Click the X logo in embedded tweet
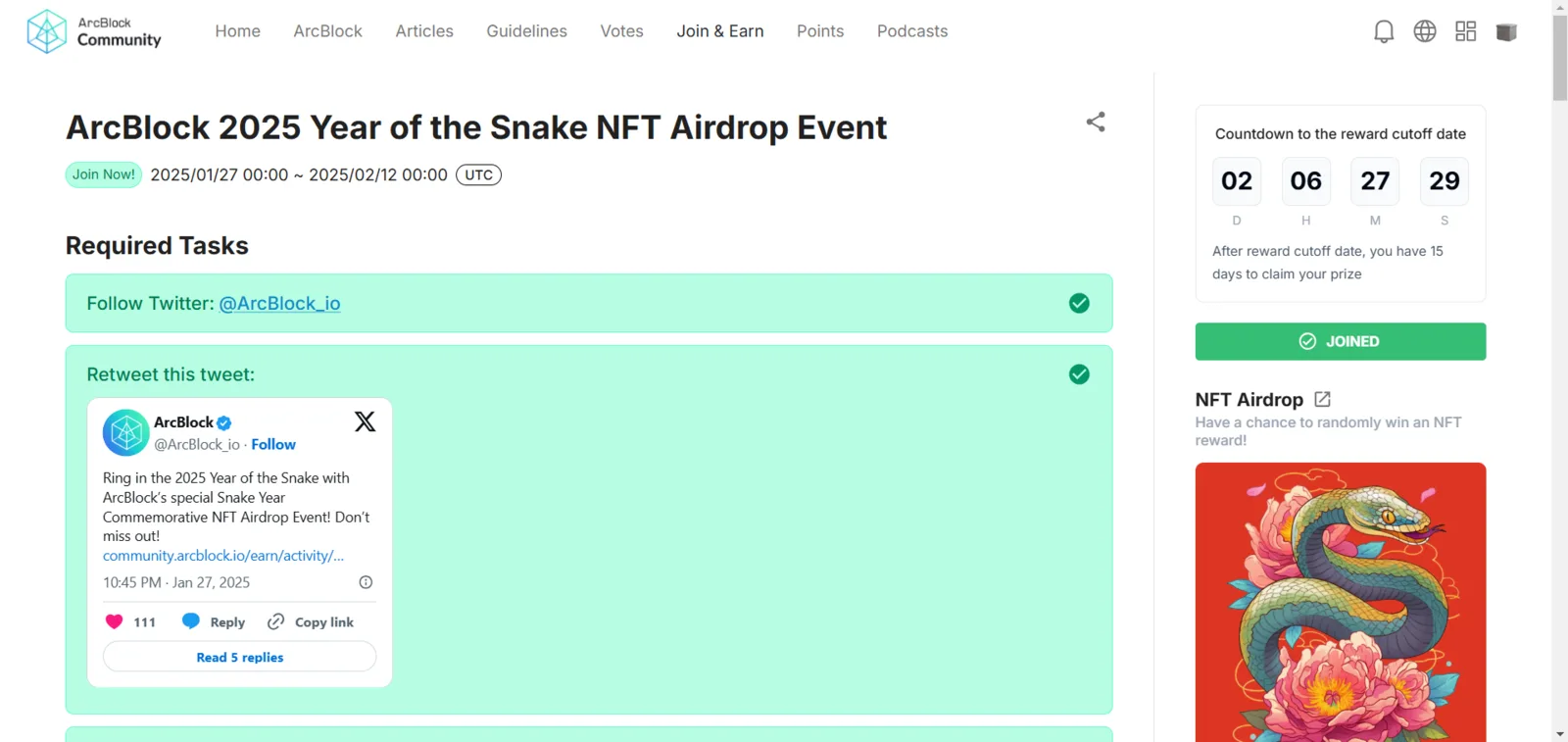The image size is (1568, 742). click(x=365, y=421)
